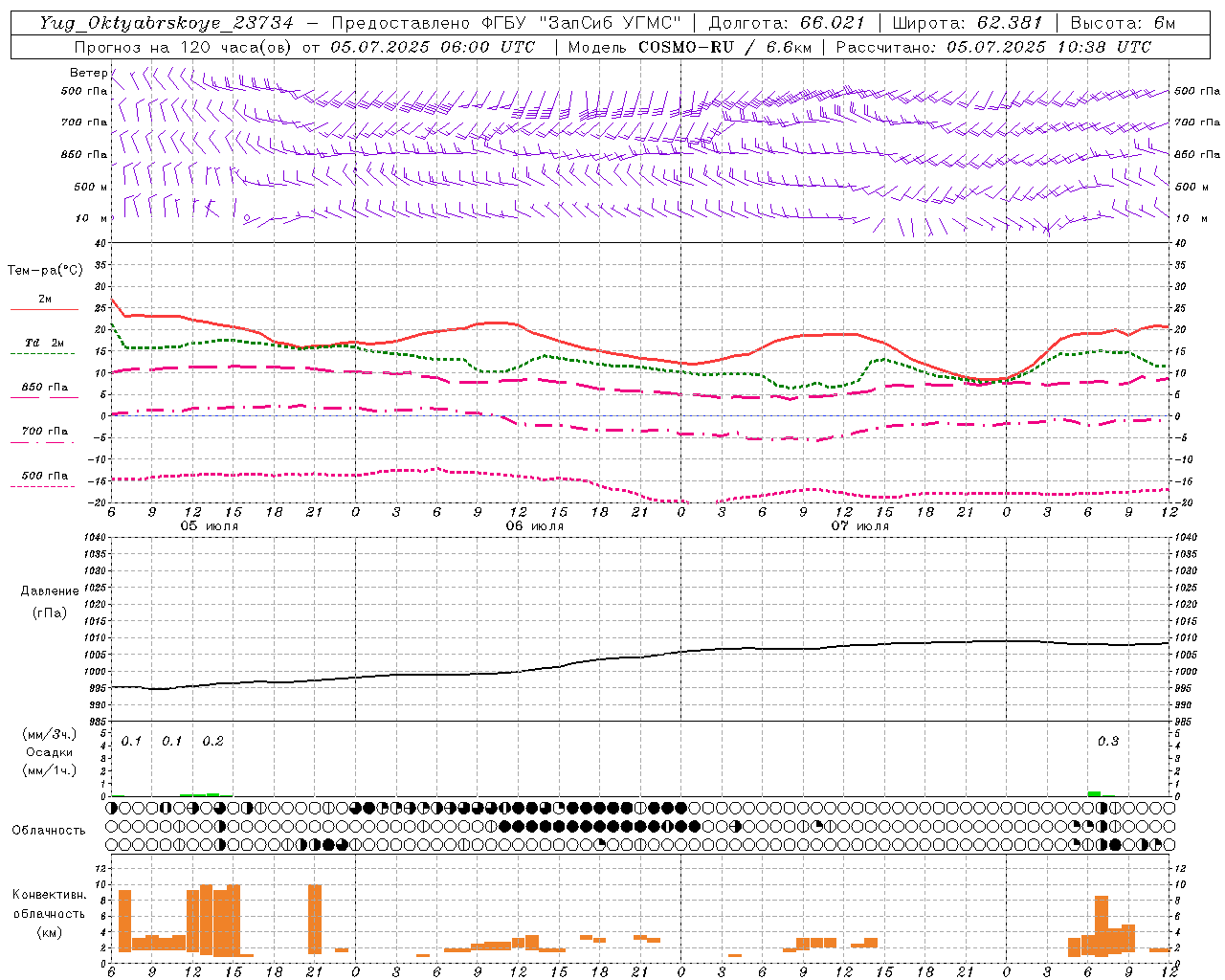The height and width of the screenshot is (980, 1225).
Task: Click the green precipitation bar below 0.3
Action: (1094, 793)
